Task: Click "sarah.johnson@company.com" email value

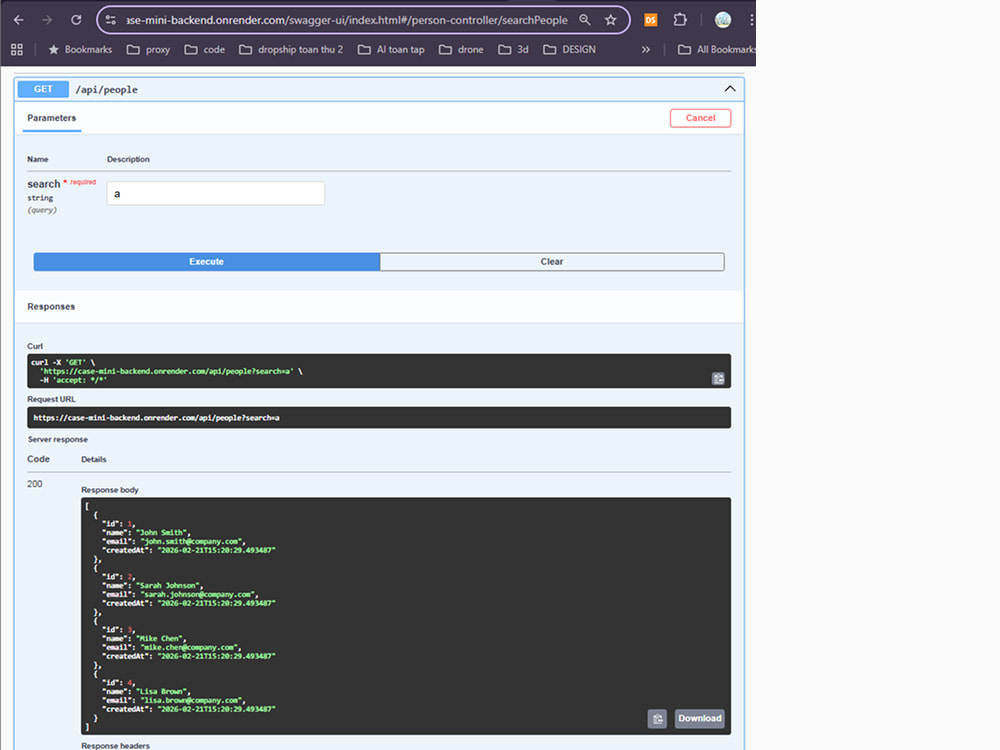Action: point(197,594)
